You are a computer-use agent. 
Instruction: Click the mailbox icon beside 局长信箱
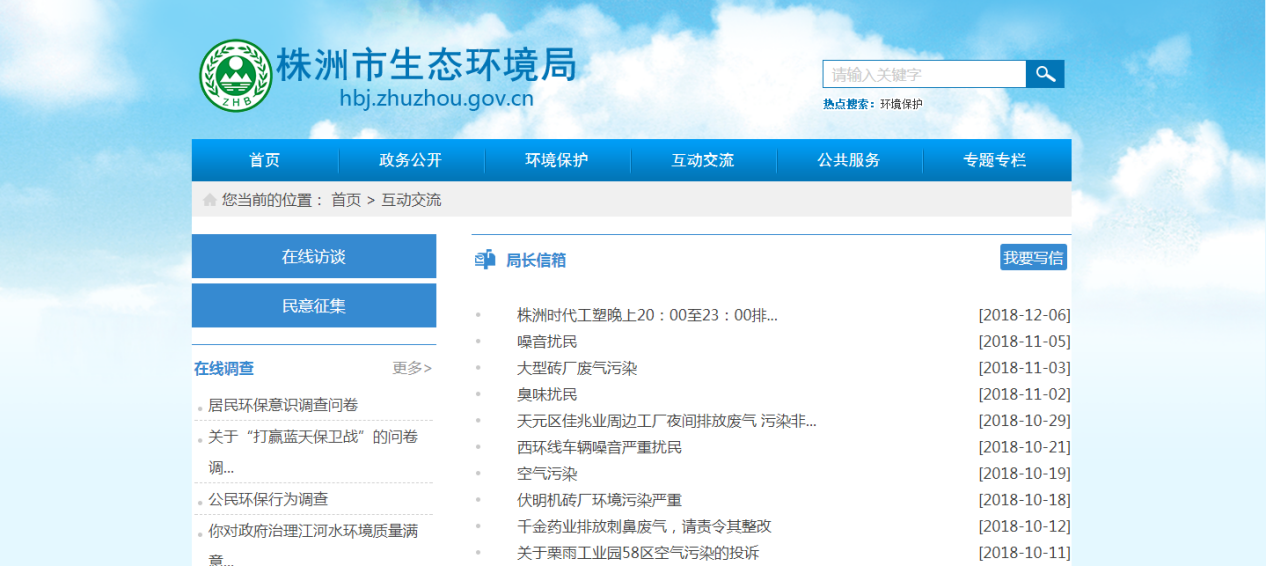tap(485, 260)
